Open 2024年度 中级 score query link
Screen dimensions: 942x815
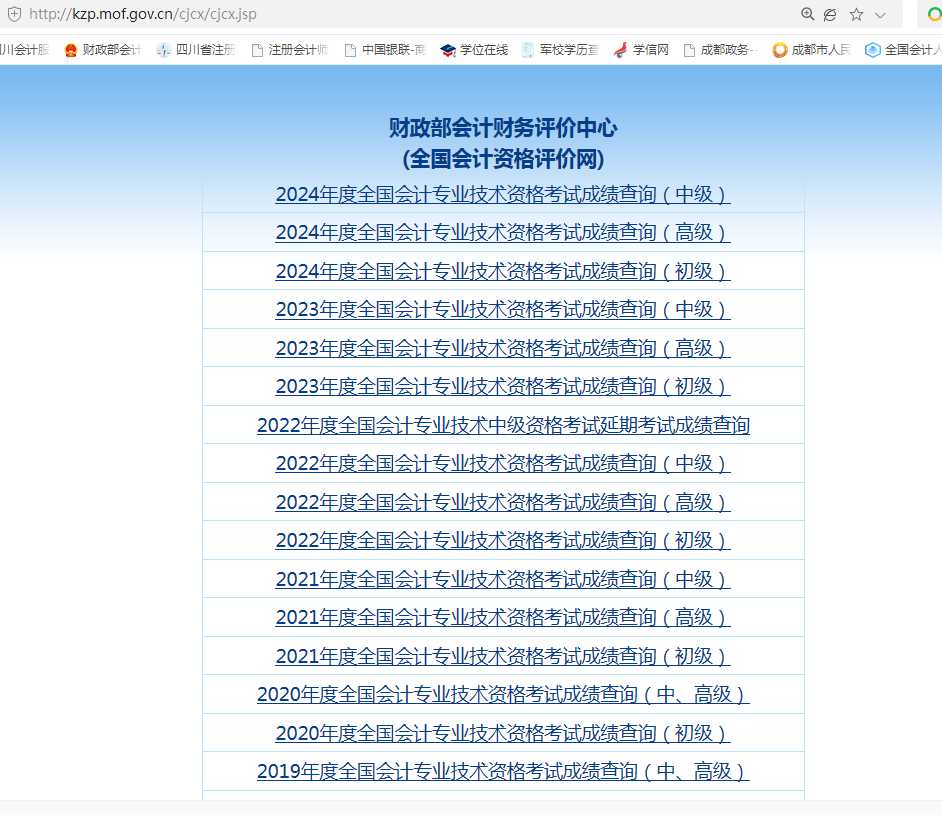[x=503, y=194]
